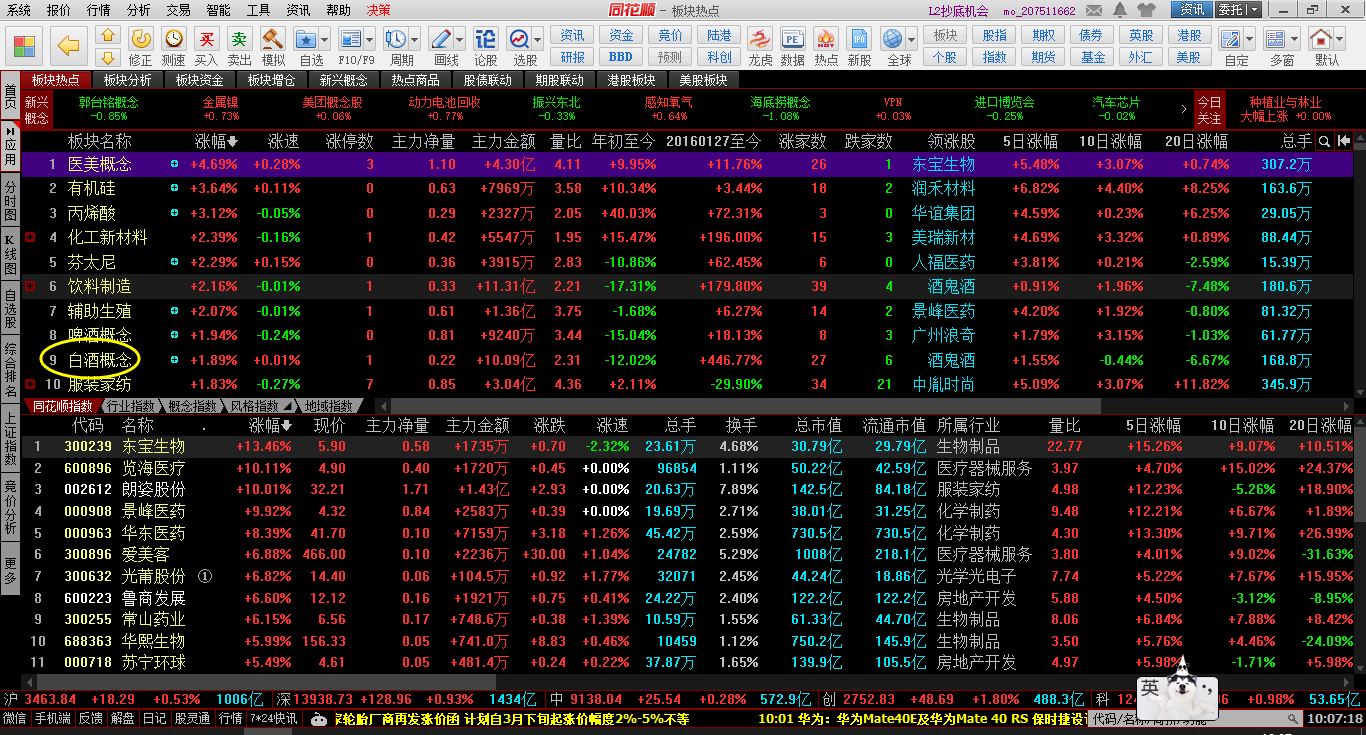
Task: Click the 陆港 button
Action: 719,35
